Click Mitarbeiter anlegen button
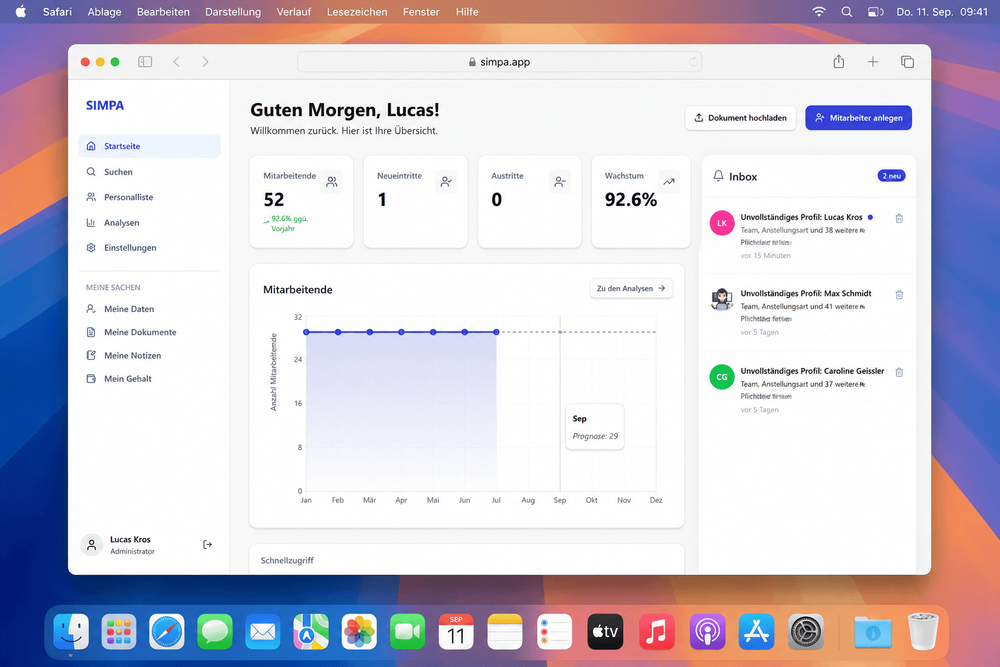This screenshot has height=667, width=1000. pyautogui.click(x=858, y=118)
